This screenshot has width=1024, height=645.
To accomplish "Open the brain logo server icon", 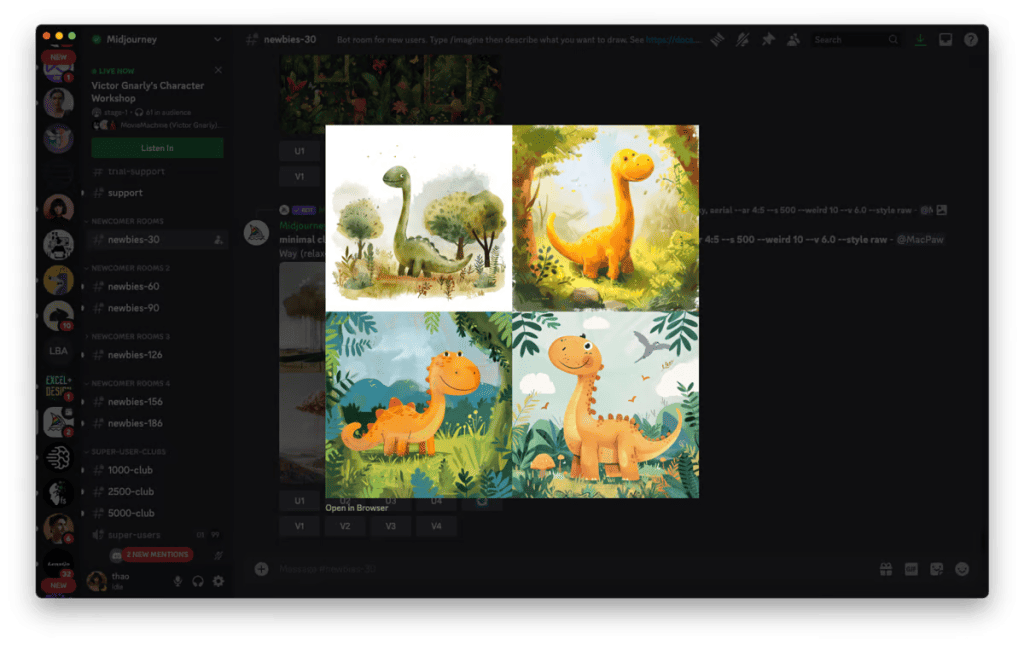I will click(x=58, y=457).
